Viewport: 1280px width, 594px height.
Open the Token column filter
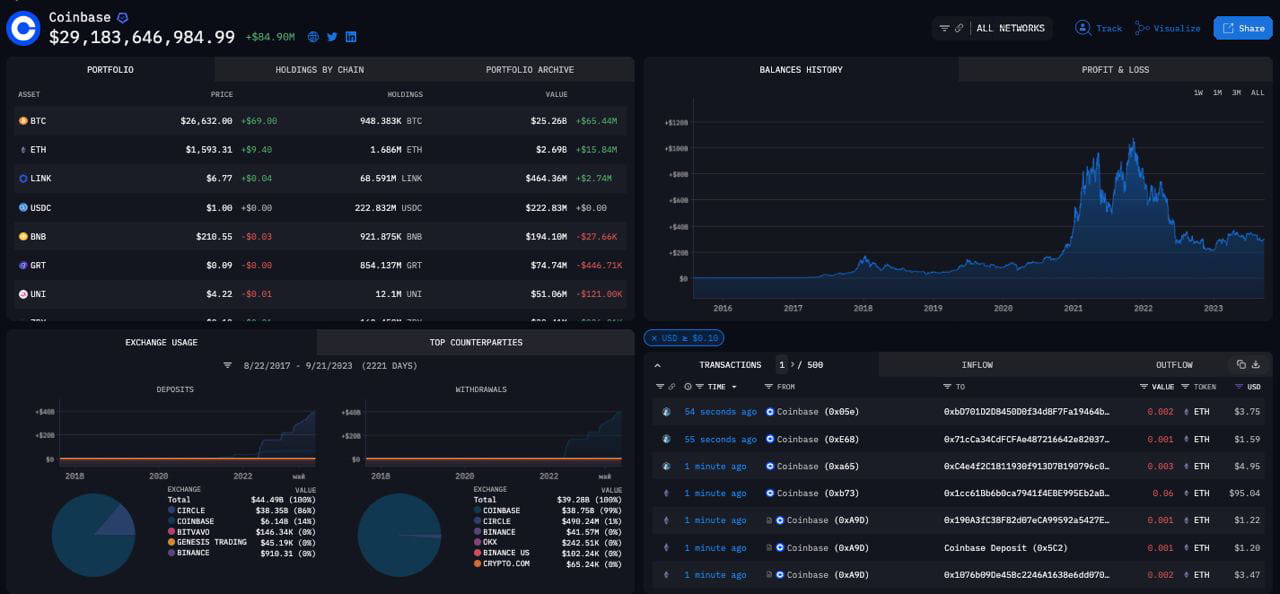click(1185, 386)
